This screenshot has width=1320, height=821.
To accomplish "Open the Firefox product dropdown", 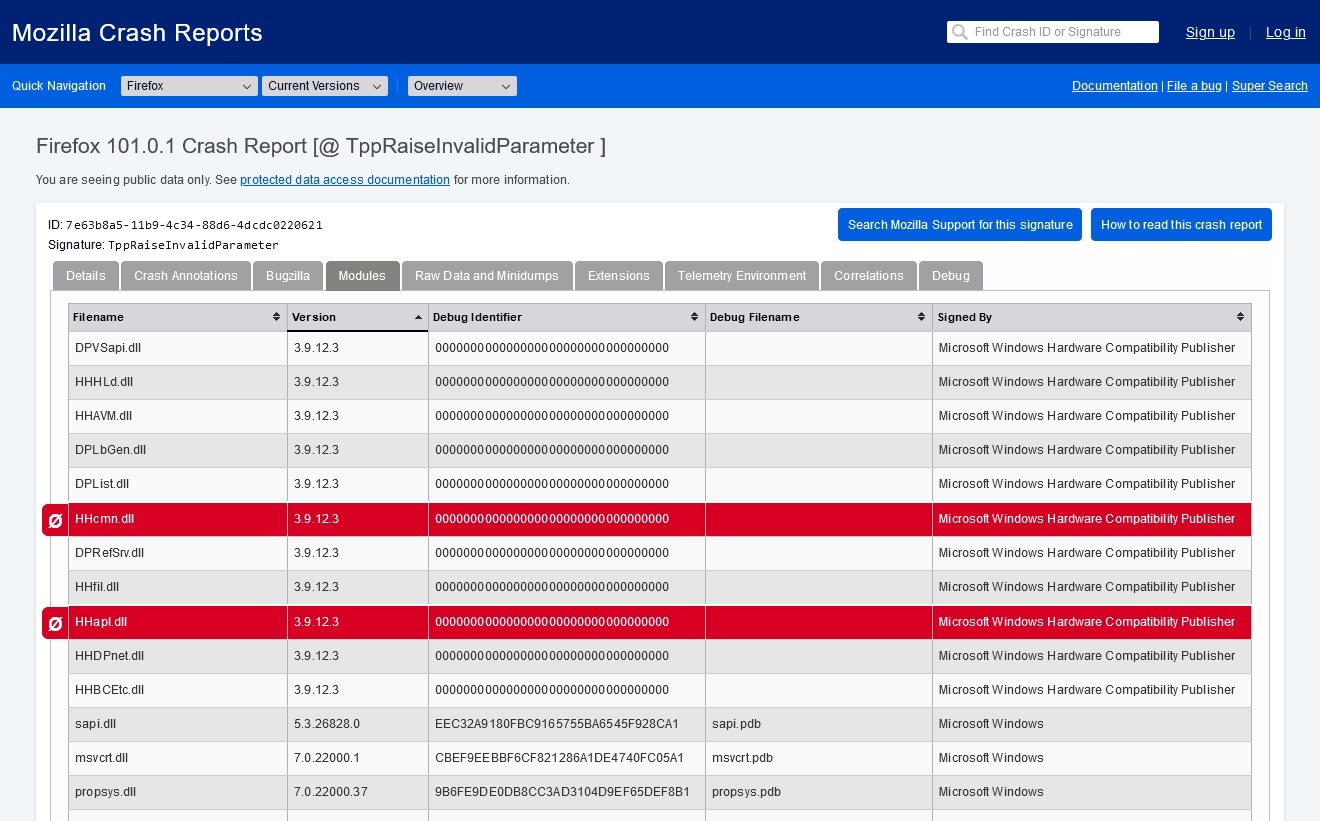I will (189, 86).
